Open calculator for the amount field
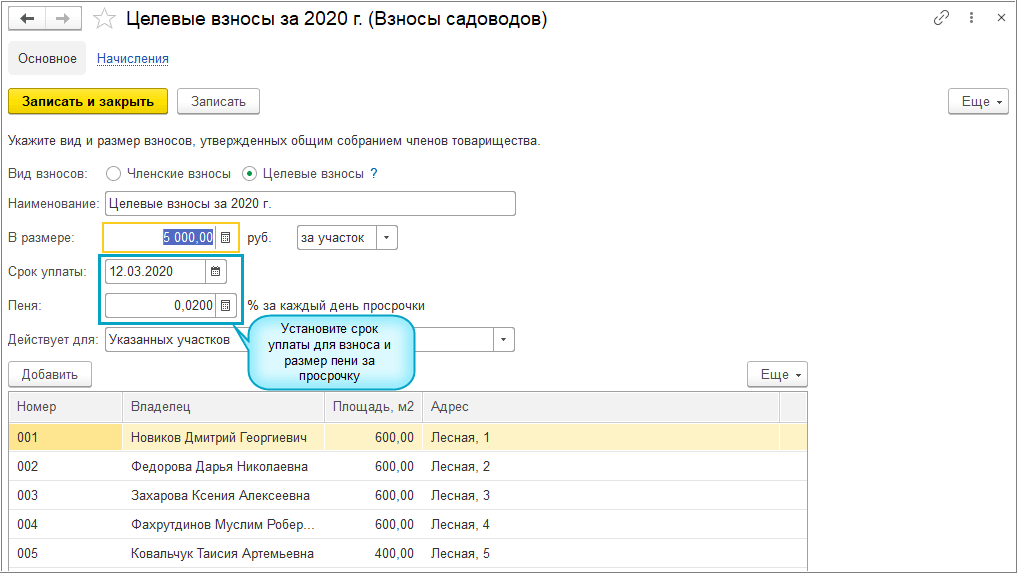The width and height of the screenshot is (1017, 573). [x=226, y=238]
